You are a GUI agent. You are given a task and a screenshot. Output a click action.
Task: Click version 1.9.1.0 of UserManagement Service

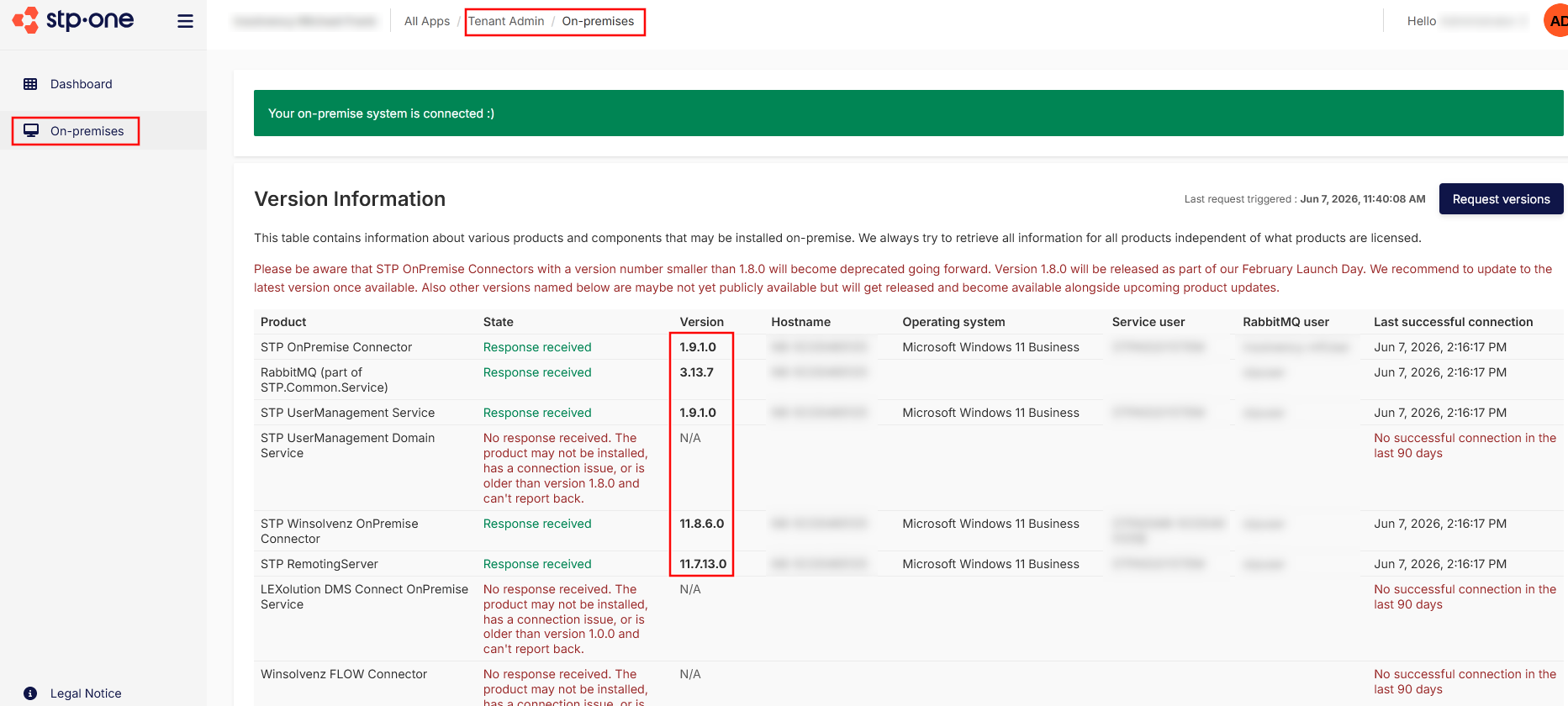coord(699,413)
